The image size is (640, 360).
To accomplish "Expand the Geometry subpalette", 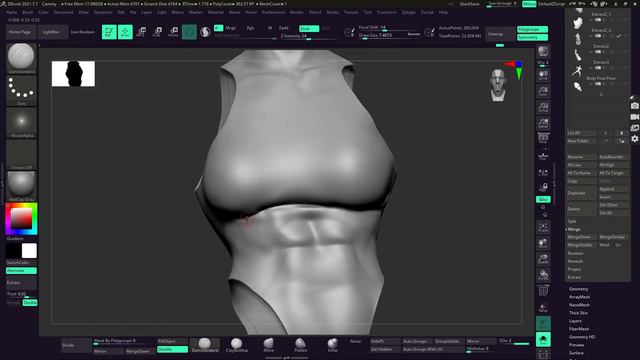I will [x=578, y=289].
